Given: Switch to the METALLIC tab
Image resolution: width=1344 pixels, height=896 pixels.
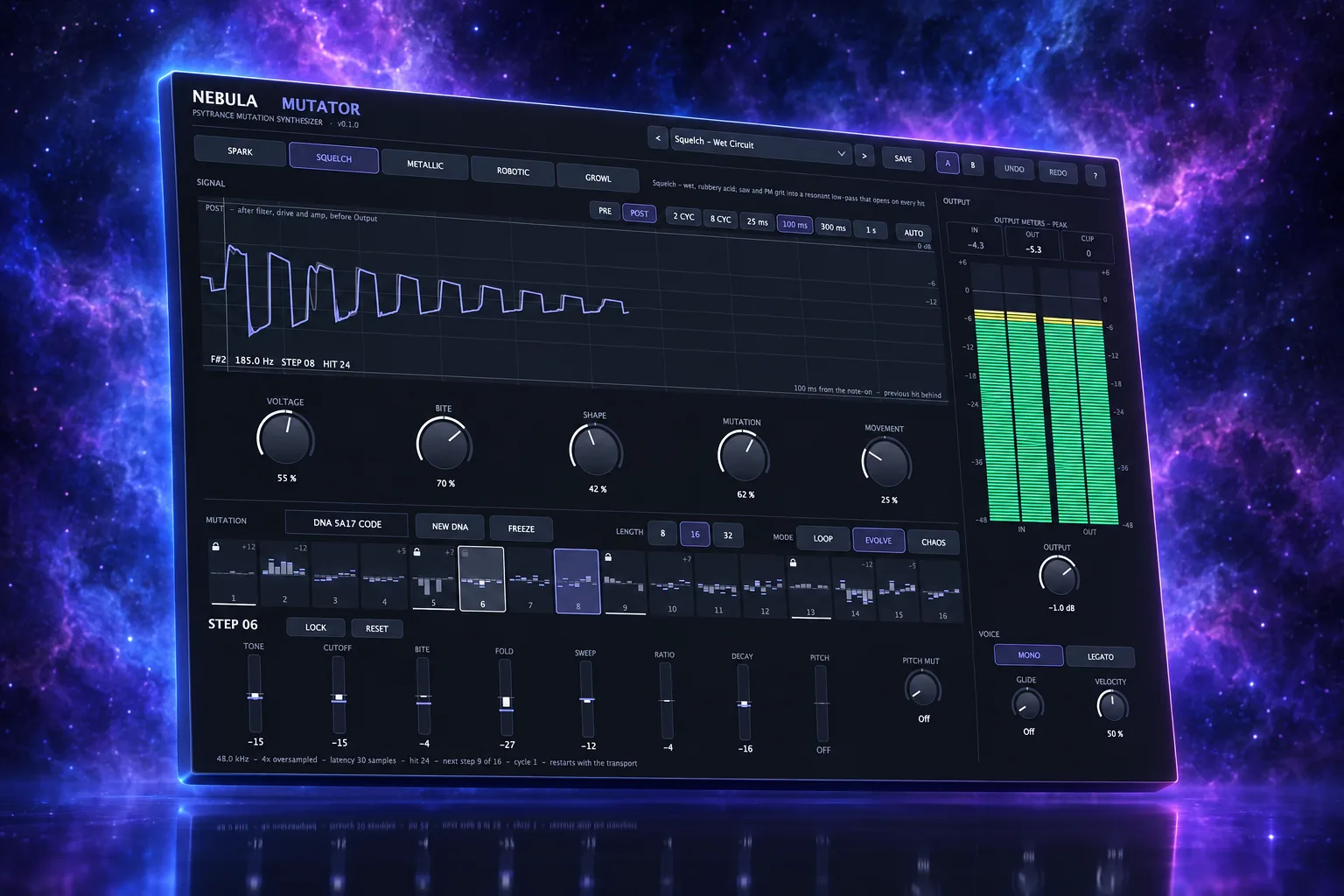Looking at the screenshot, I should 425,164.
